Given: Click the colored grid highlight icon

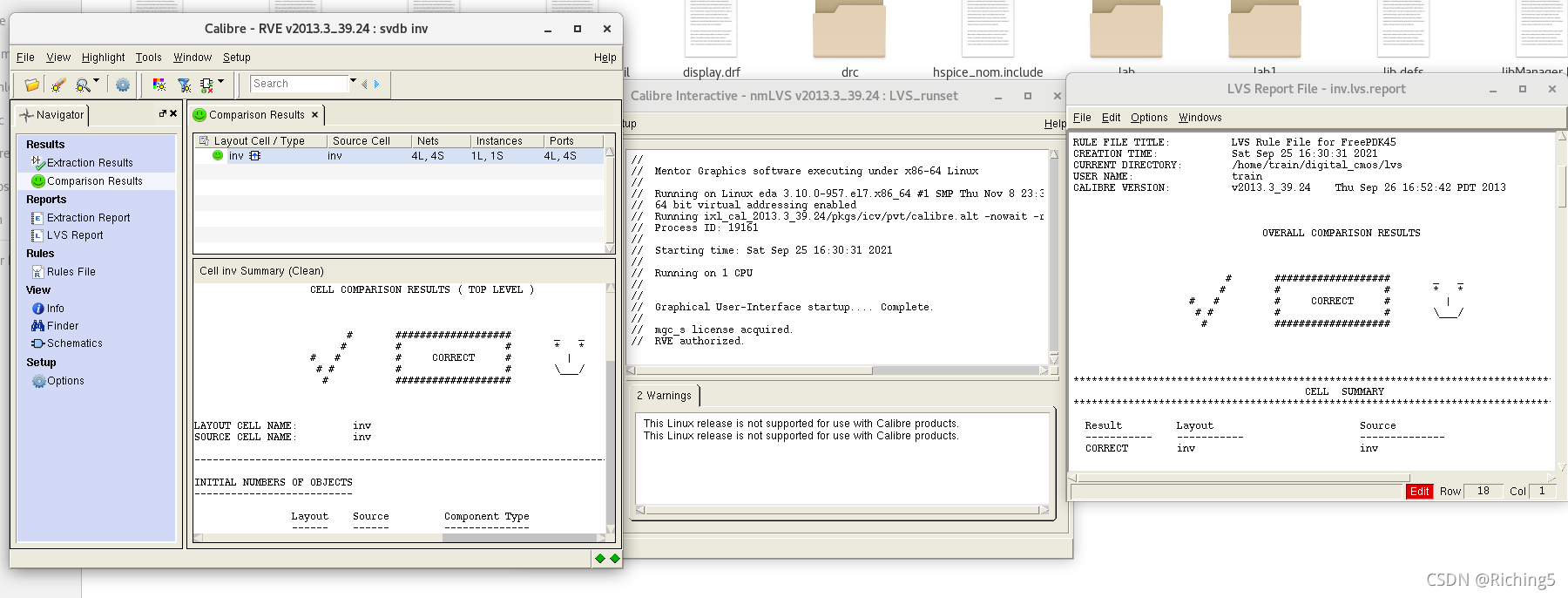Looking at the screenshot, I should [x=159, y=85].
